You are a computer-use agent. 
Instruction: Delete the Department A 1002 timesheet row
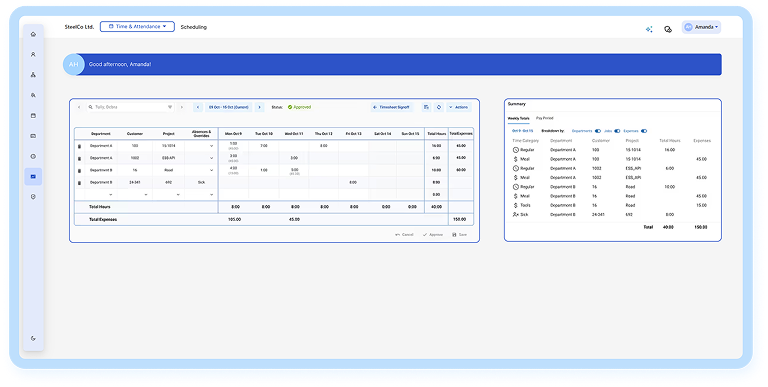pos(79,158)
